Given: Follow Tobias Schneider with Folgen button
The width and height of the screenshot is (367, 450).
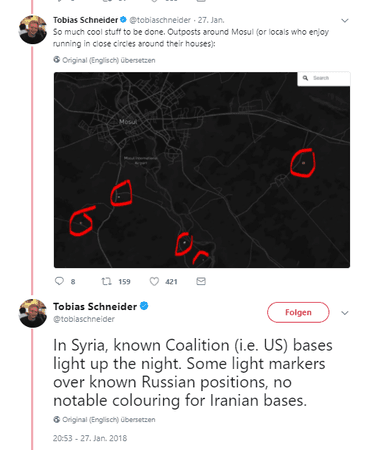Looking at the screenshot, I should 298,312.
